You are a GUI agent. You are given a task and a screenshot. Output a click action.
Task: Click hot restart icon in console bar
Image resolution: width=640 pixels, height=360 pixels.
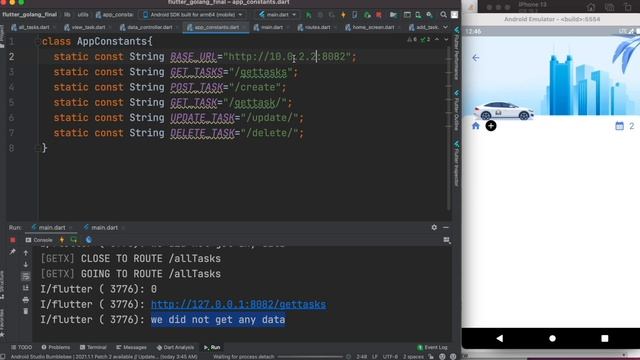click(x=74, y=240)
